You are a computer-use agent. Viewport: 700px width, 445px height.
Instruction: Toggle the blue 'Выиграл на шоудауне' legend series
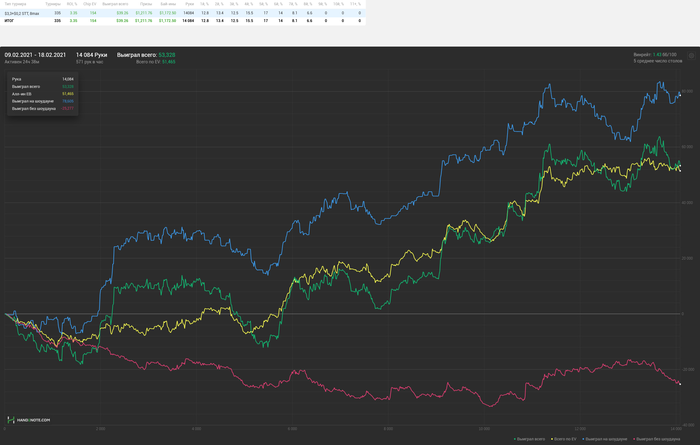click(x=604, y=439)
